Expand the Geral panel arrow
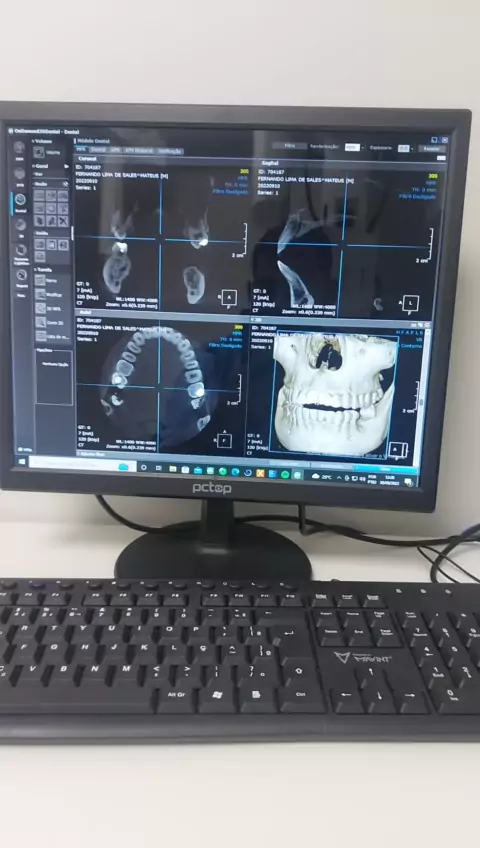This screenshot has height=848, width=480. coord(66,166)
